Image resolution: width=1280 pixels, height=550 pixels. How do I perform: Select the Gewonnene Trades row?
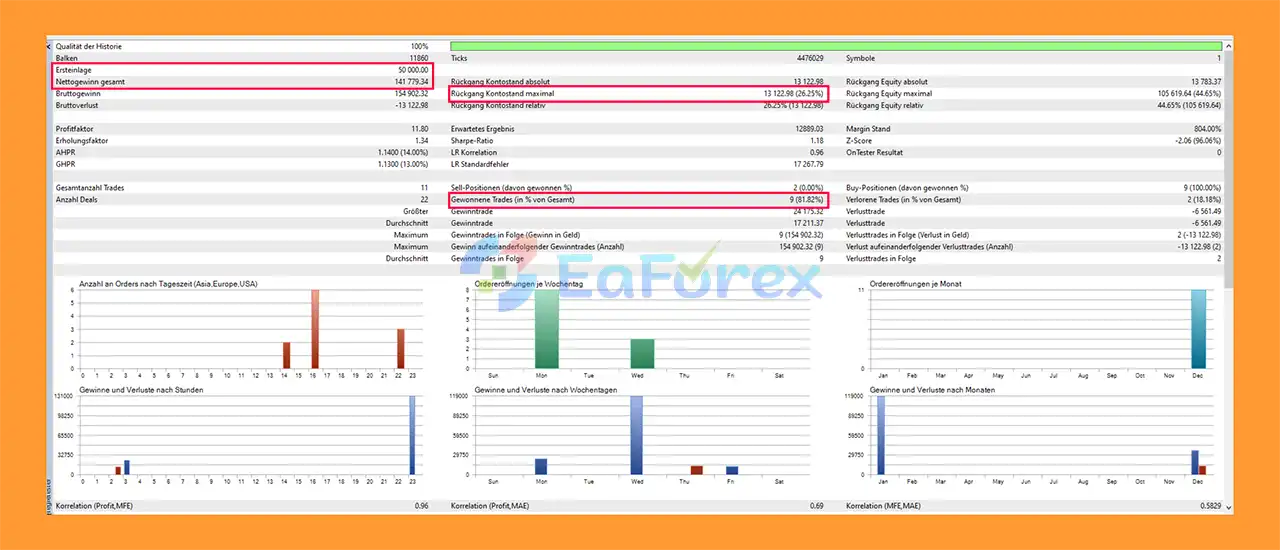tap(639, 200)
